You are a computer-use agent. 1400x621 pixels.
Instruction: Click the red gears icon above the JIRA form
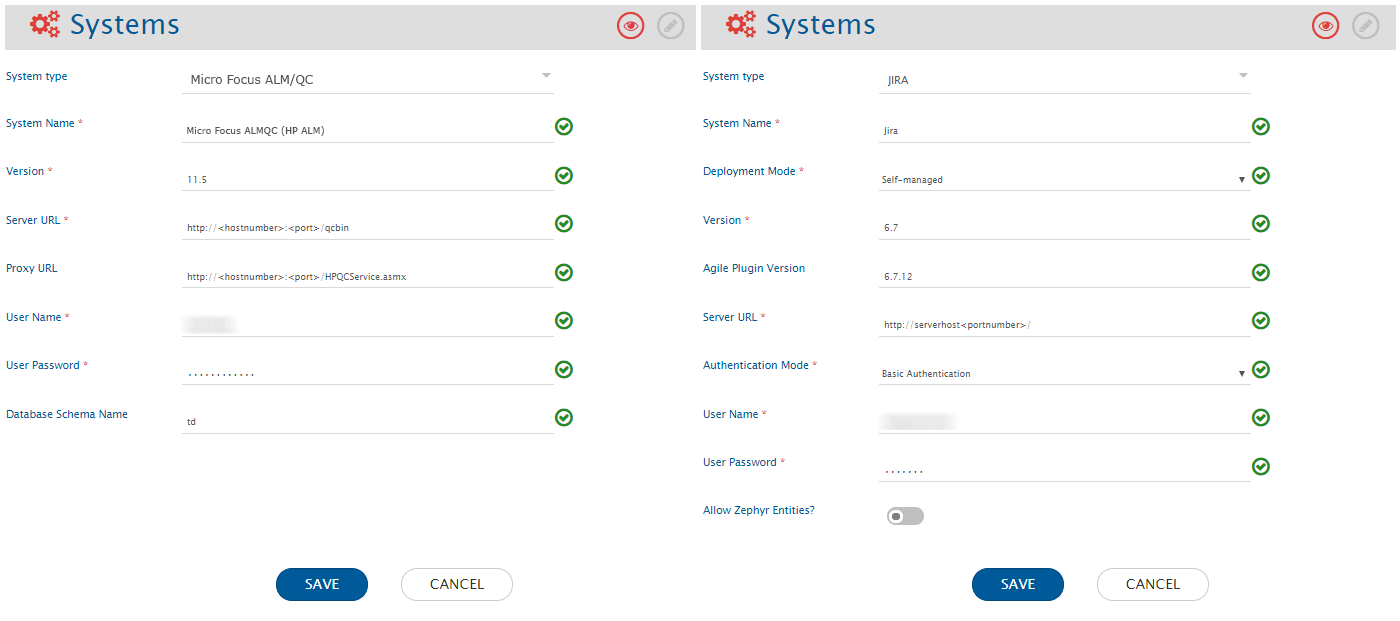pos(741,25)
